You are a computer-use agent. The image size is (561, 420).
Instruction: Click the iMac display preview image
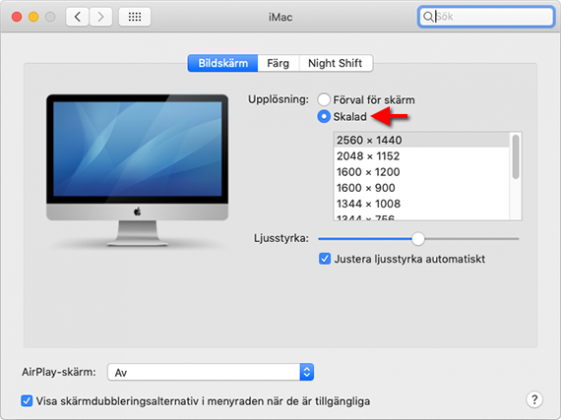click(137, 171)
